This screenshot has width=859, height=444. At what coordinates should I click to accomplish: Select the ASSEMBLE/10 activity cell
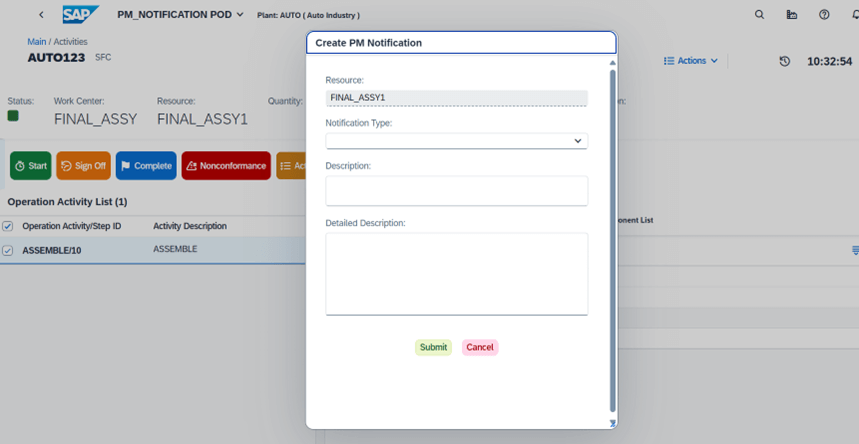(x=51, y=251)
